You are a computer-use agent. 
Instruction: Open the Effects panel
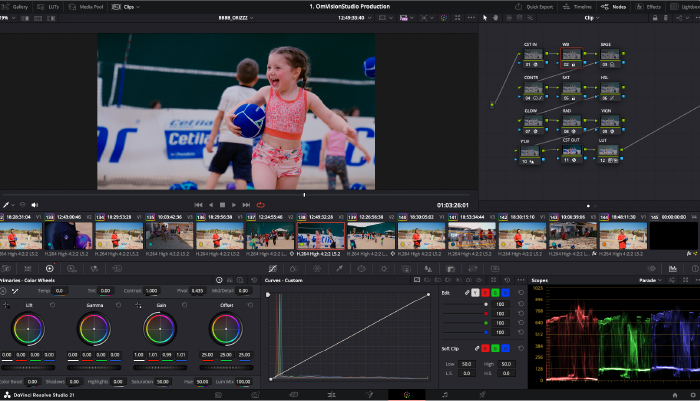[x=648, y=7]
